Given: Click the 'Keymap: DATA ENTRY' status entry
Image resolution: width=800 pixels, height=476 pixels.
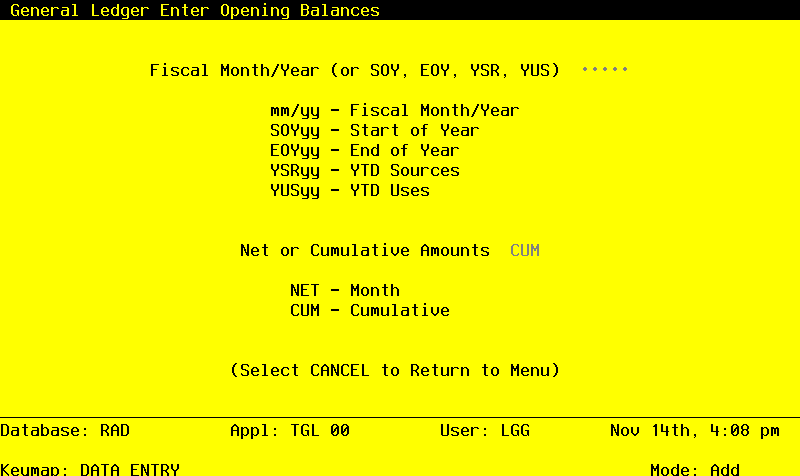Looking at the screenshot, I should coord(90,469).
